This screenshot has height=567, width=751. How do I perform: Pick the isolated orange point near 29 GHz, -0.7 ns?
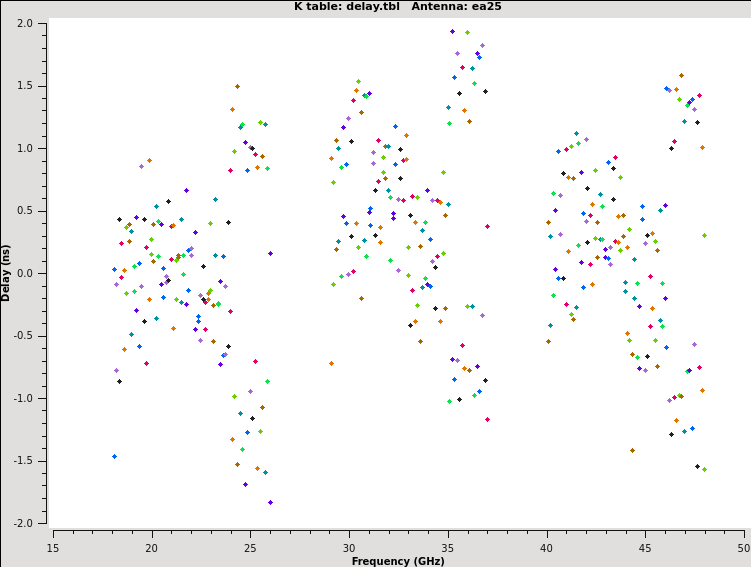[x=331, y=363]
